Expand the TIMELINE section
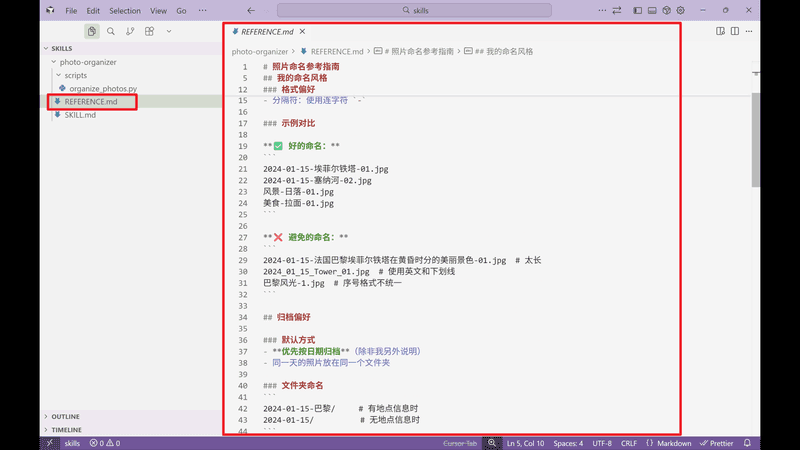Screen dimensions: 800x450 (66, 430)
